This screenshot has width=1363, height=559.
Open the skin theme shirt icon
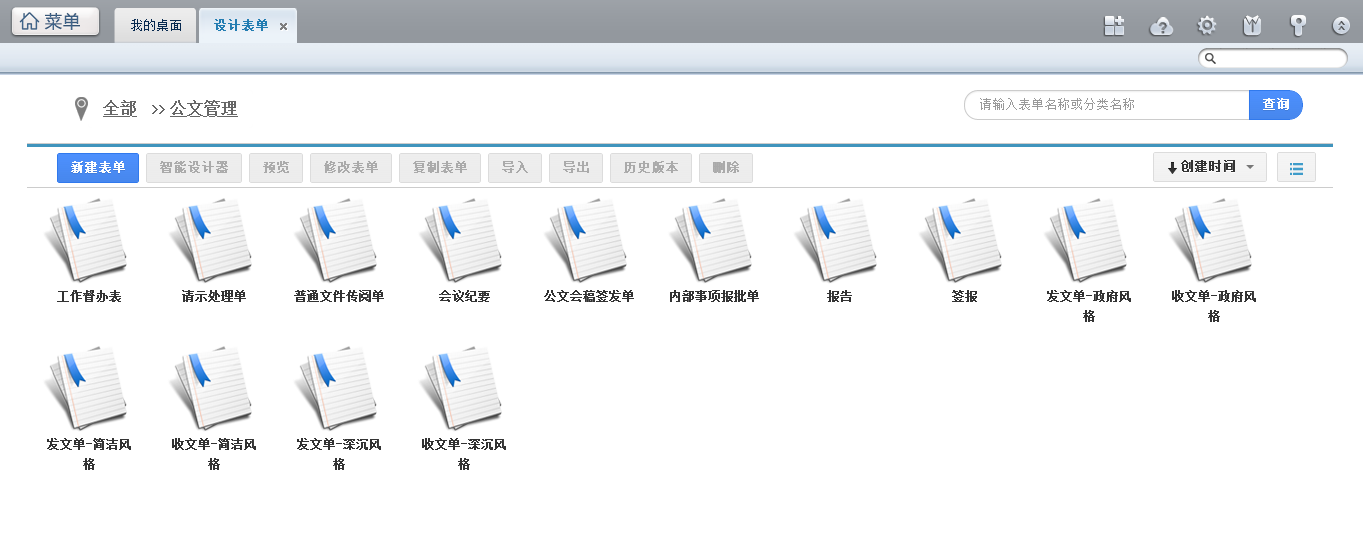click(x=1252, y=26)
